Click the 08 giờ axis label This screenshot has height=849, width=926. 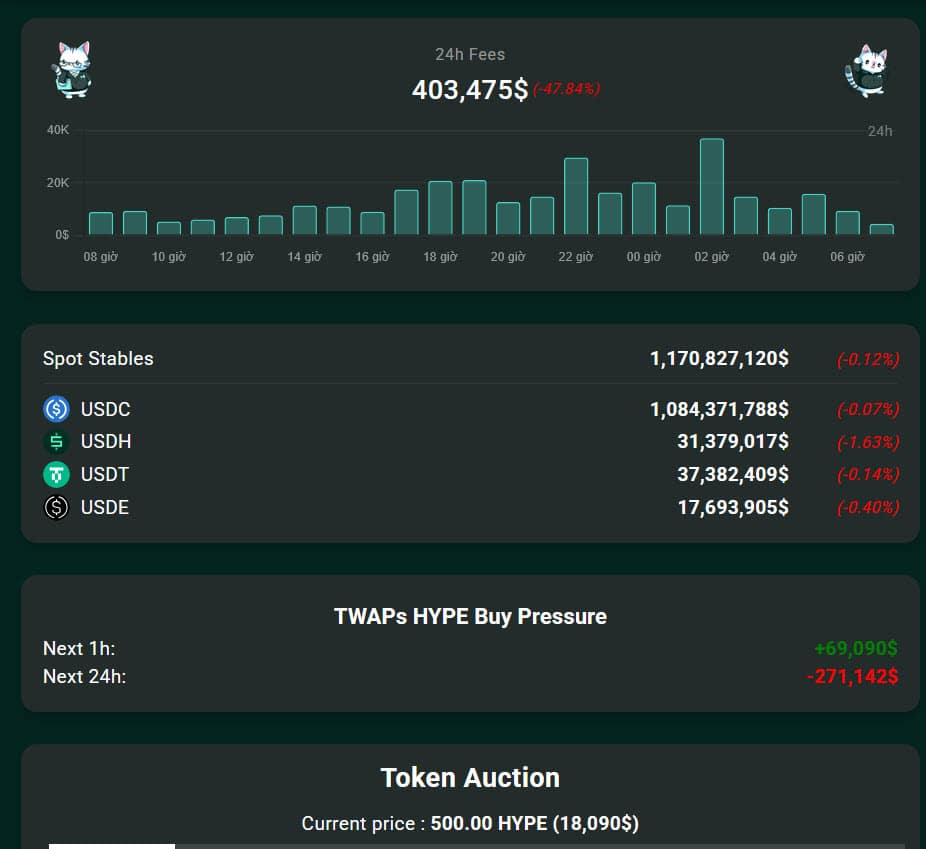click(99, 256)
